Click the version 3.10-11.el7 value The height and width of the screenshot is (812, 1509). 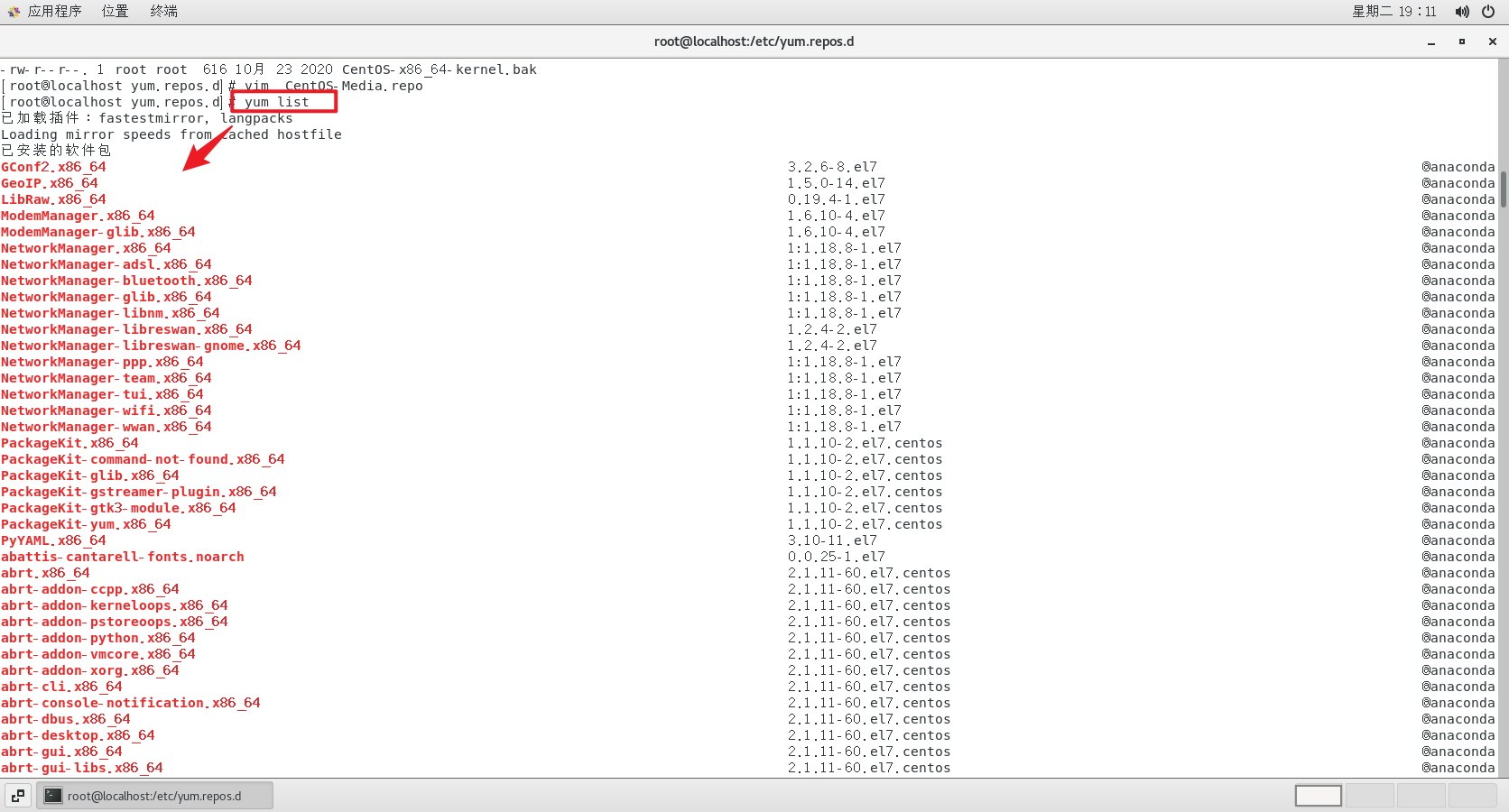pyautogui.click(x=832, y=540)
